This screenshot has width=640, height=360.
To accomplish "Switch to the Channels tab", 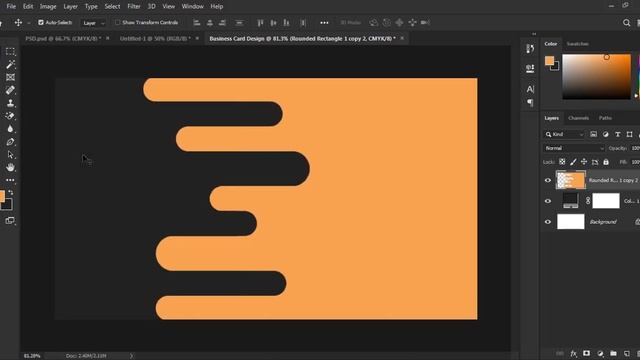I will pyautogui.click(x=578, y=118).
